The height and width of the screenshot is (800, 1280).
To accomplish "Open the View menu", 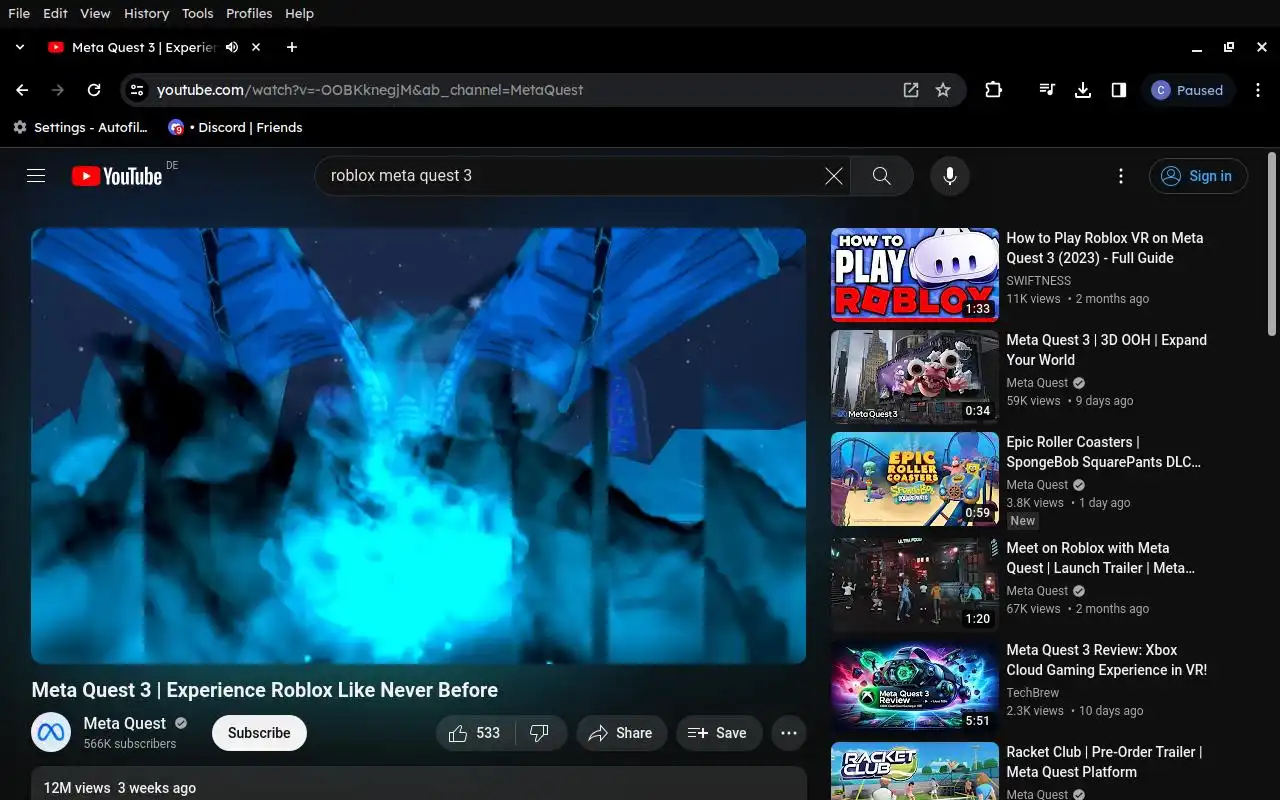I will 95,13.
